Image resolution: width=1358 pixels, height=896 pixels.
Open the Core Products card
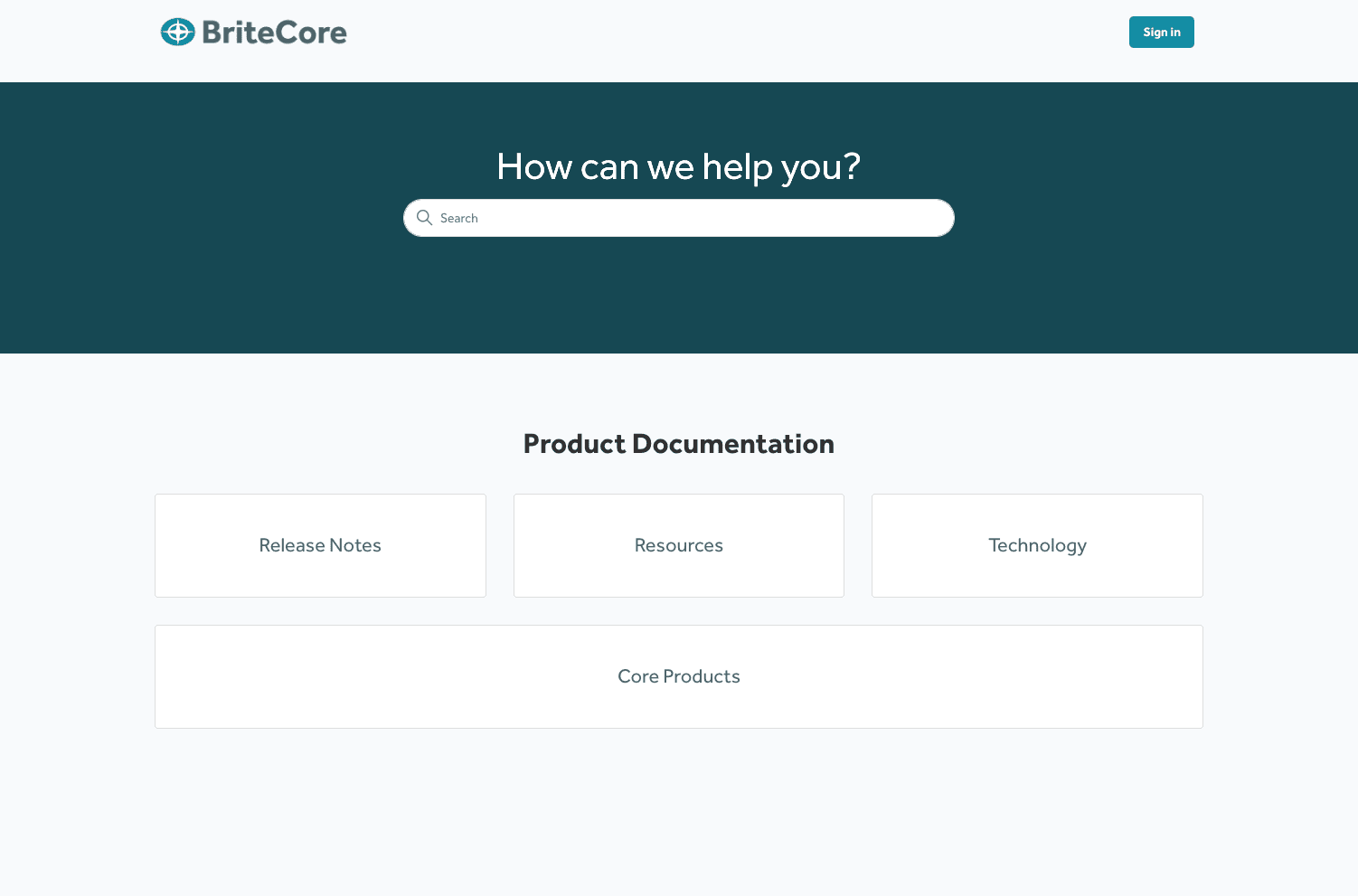pos(679,676)
